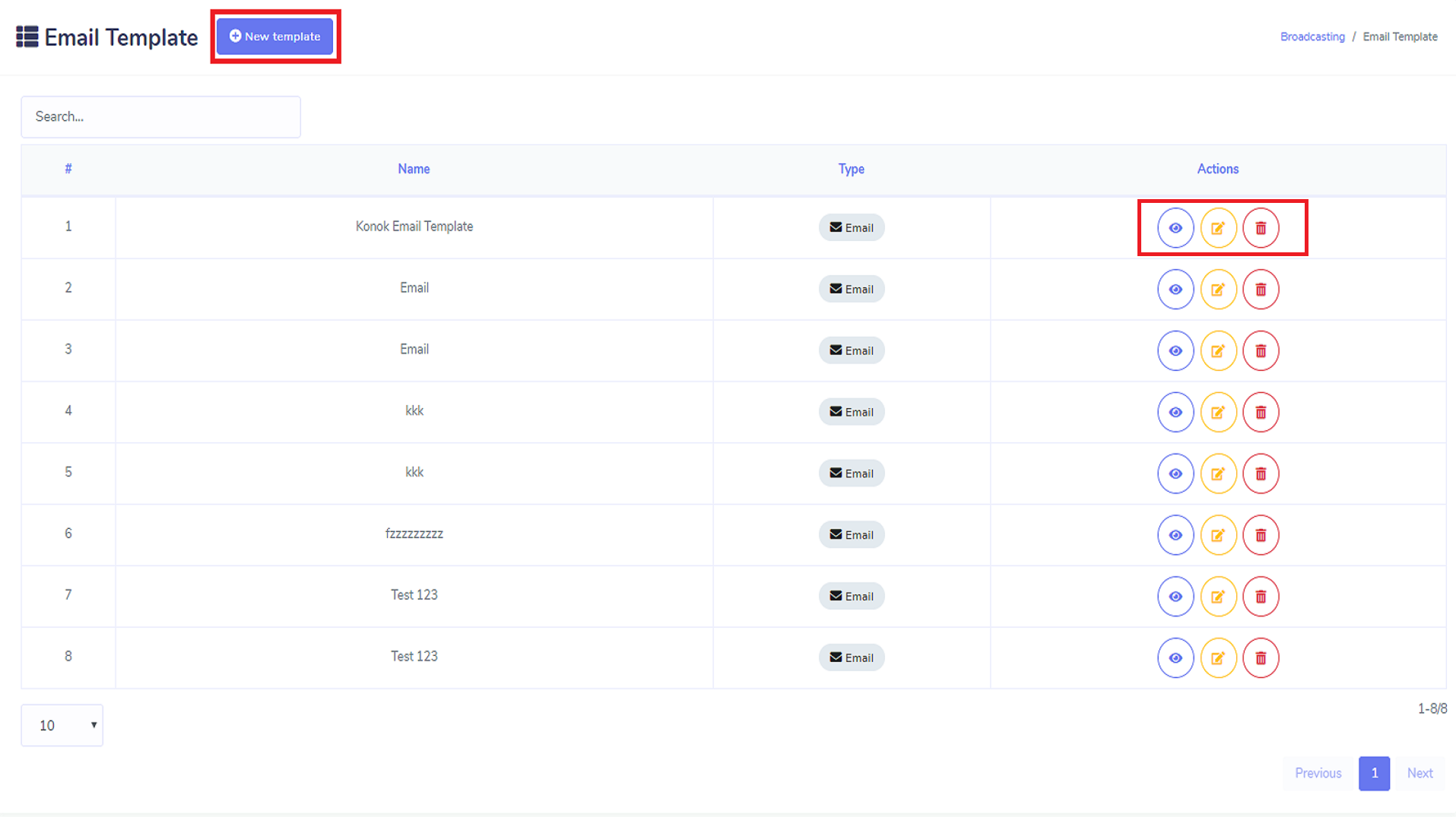Delete template in row number 3
This screenshot has height=817, width=1456.
click(x=1261, y=351)
